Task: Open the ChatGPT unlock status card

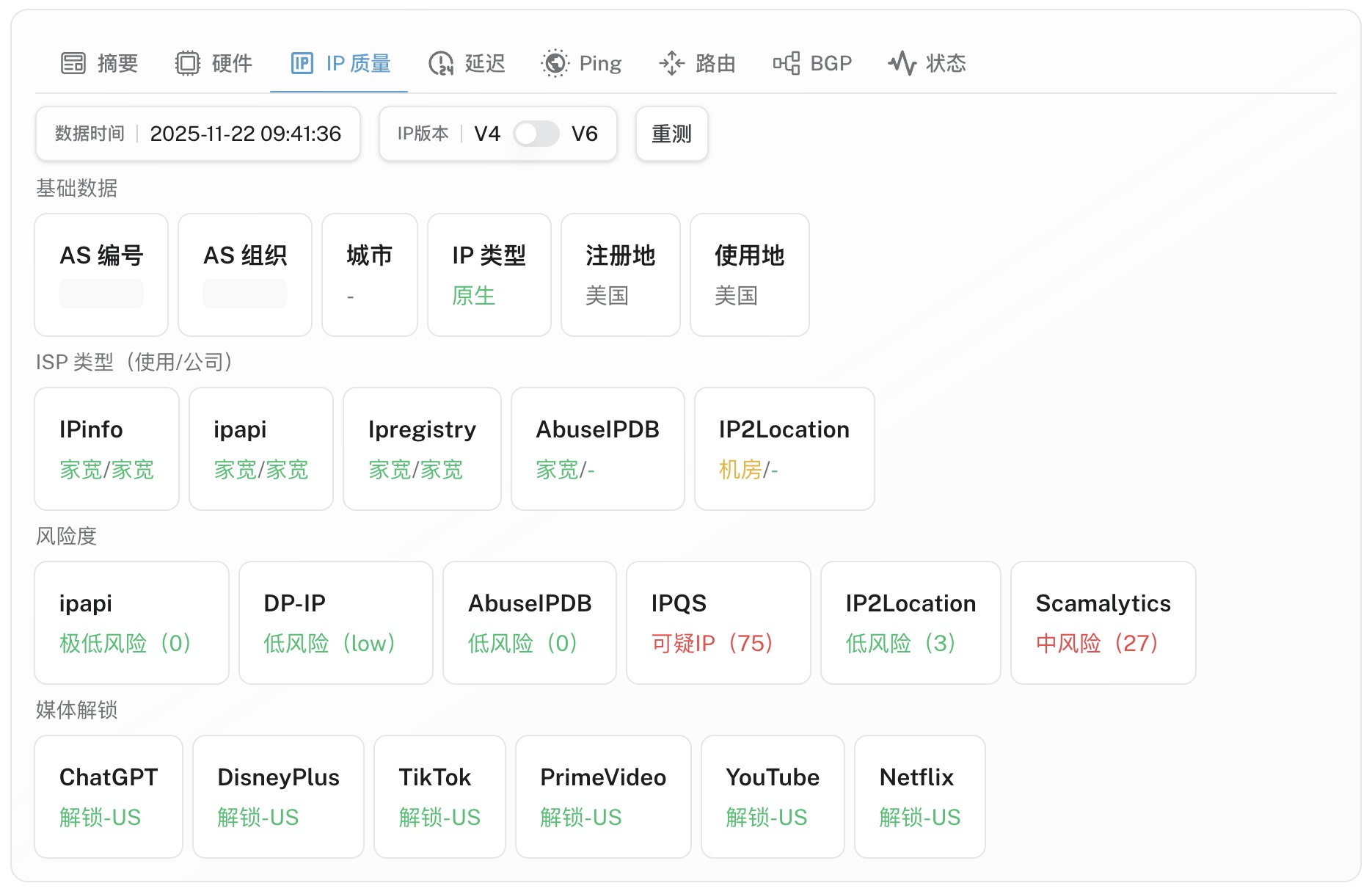Action: point(109,796)
